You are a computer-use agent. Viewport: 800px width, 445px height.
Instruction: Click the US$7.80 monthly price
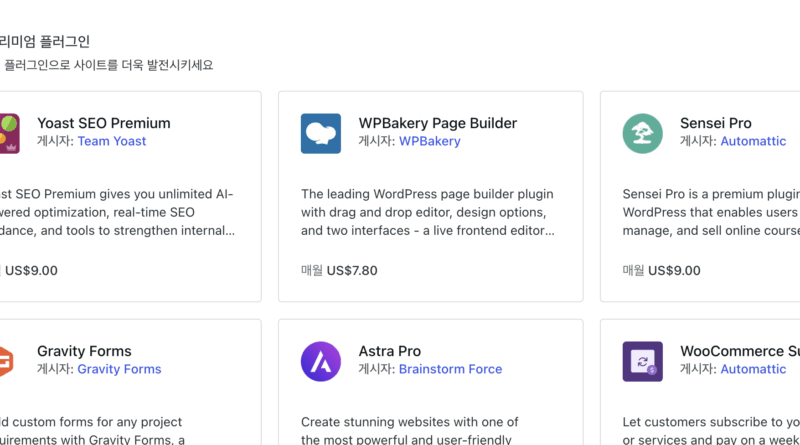pos(352,270)
